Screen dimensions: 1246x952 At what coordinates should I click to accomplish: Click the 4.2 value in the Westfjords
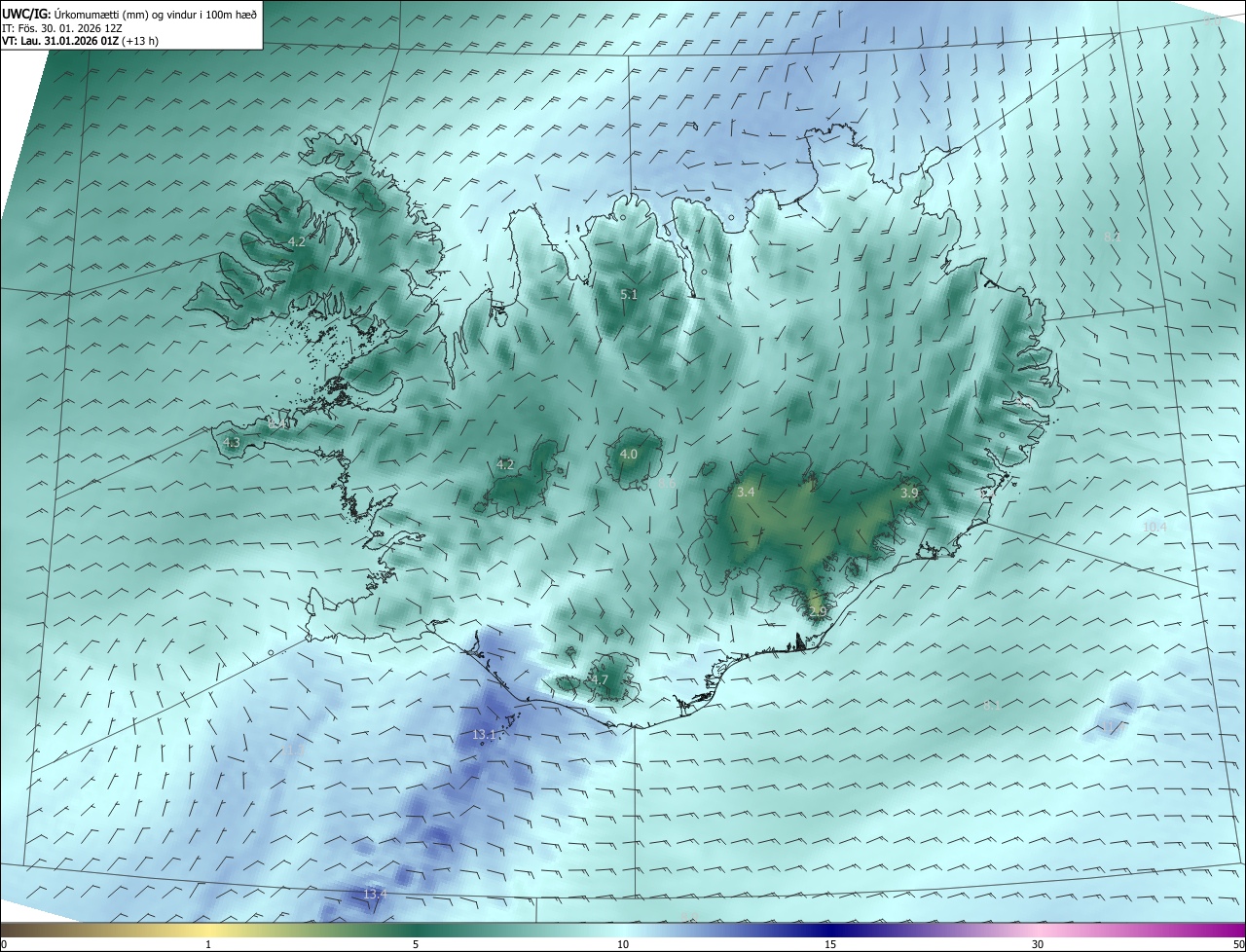point(296,241)
